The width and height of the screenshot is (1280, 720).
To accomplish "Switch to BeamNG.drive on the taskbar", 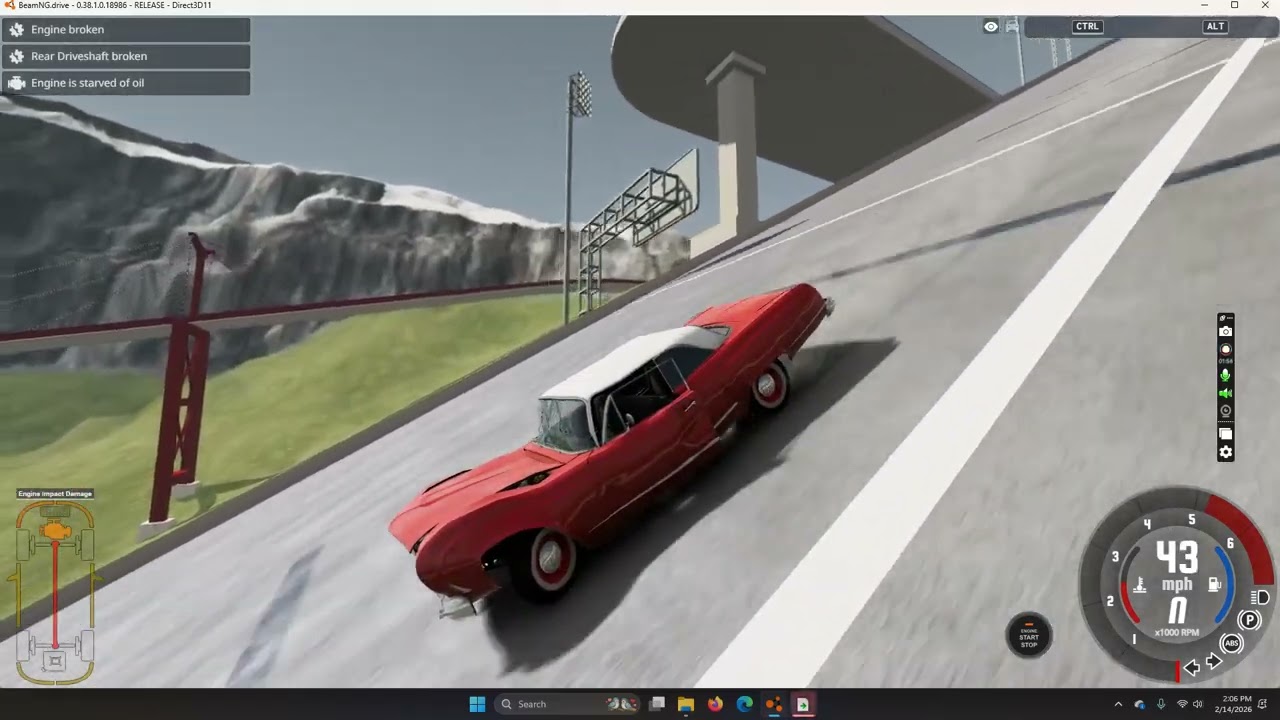I will point(774,704).
